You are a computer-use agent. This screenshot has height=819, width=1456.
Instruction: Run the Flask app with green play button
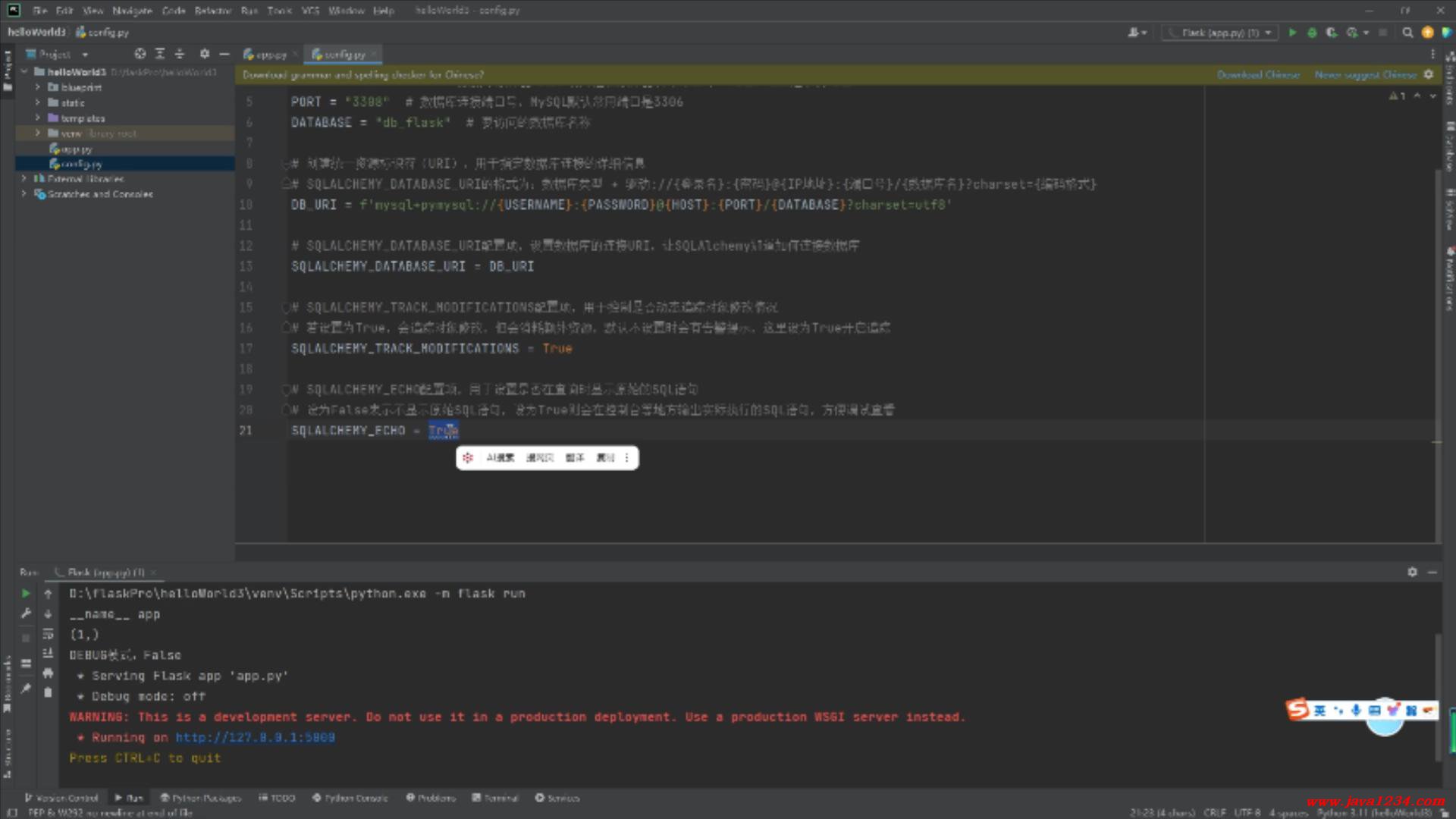(x=1292, y=33)
